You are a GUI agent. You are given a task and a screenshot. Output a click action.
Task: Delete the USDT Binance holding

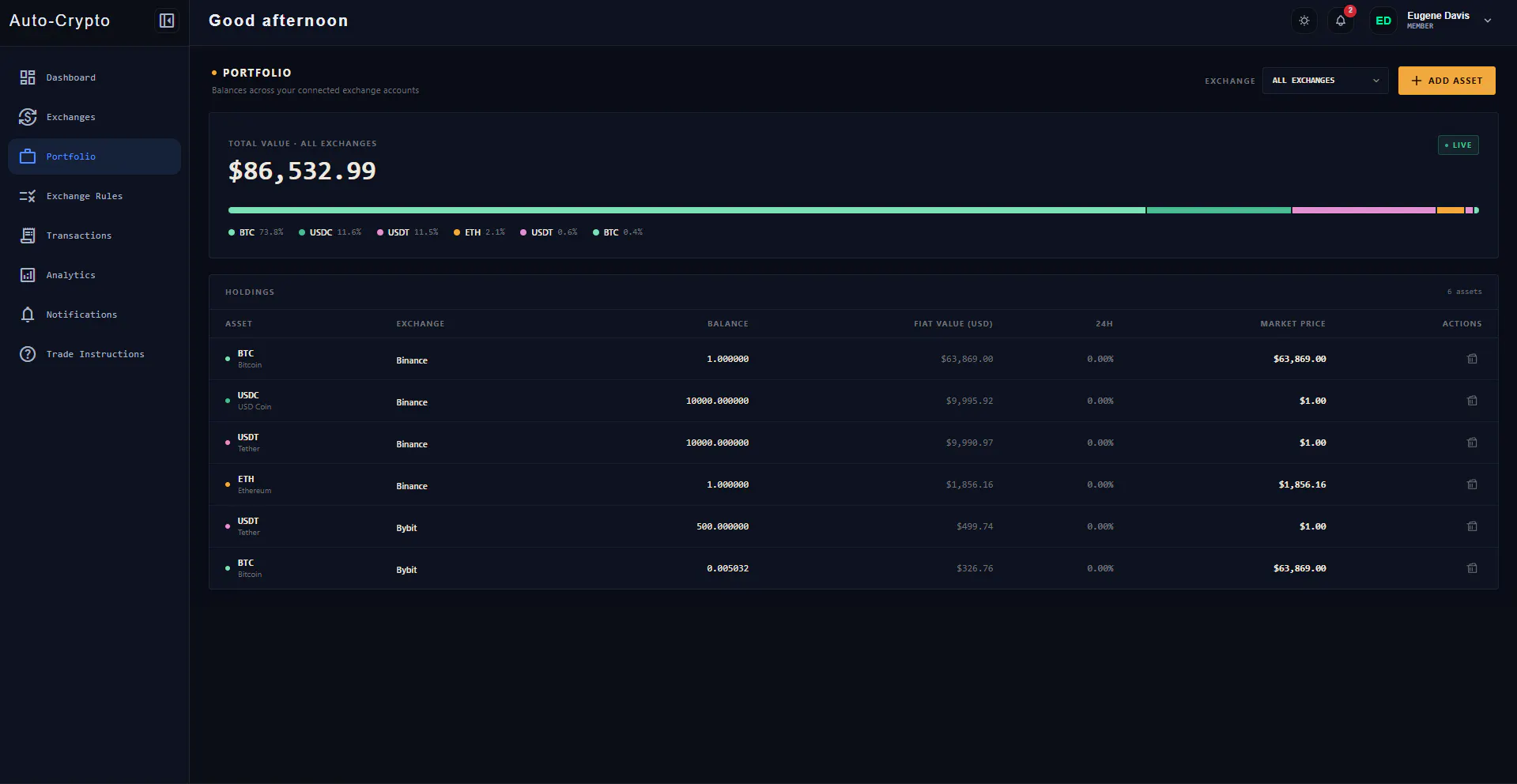(x=1472, y=443)
